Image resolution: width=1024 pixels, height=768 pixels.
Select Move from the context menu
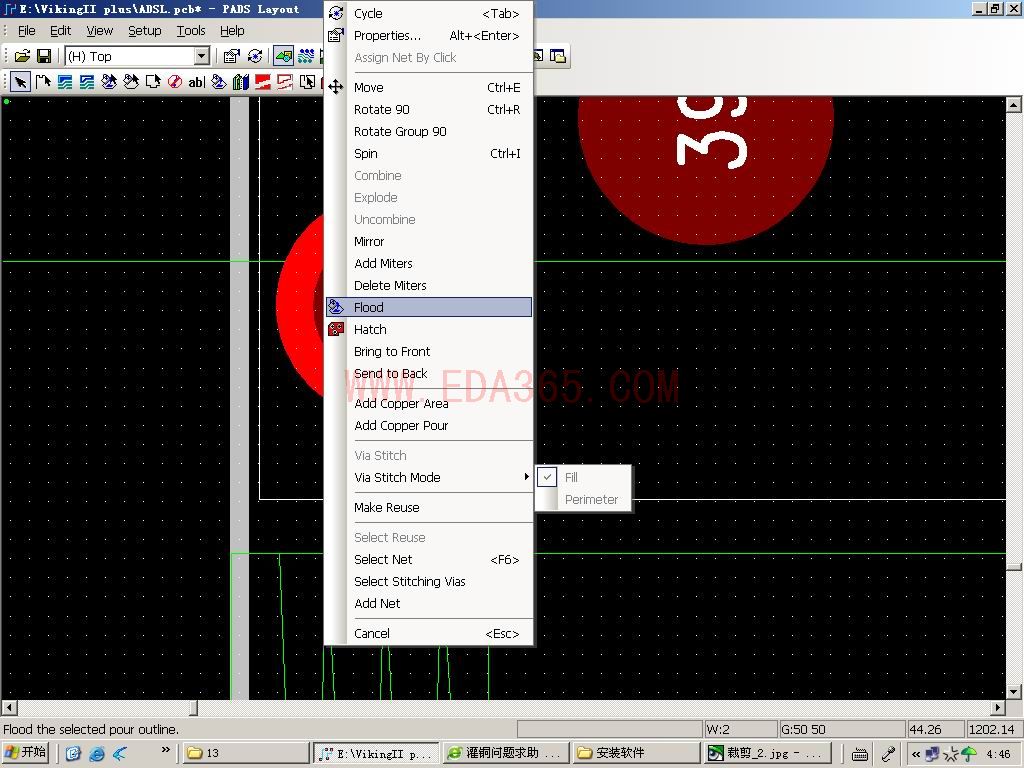click(429, 88)
